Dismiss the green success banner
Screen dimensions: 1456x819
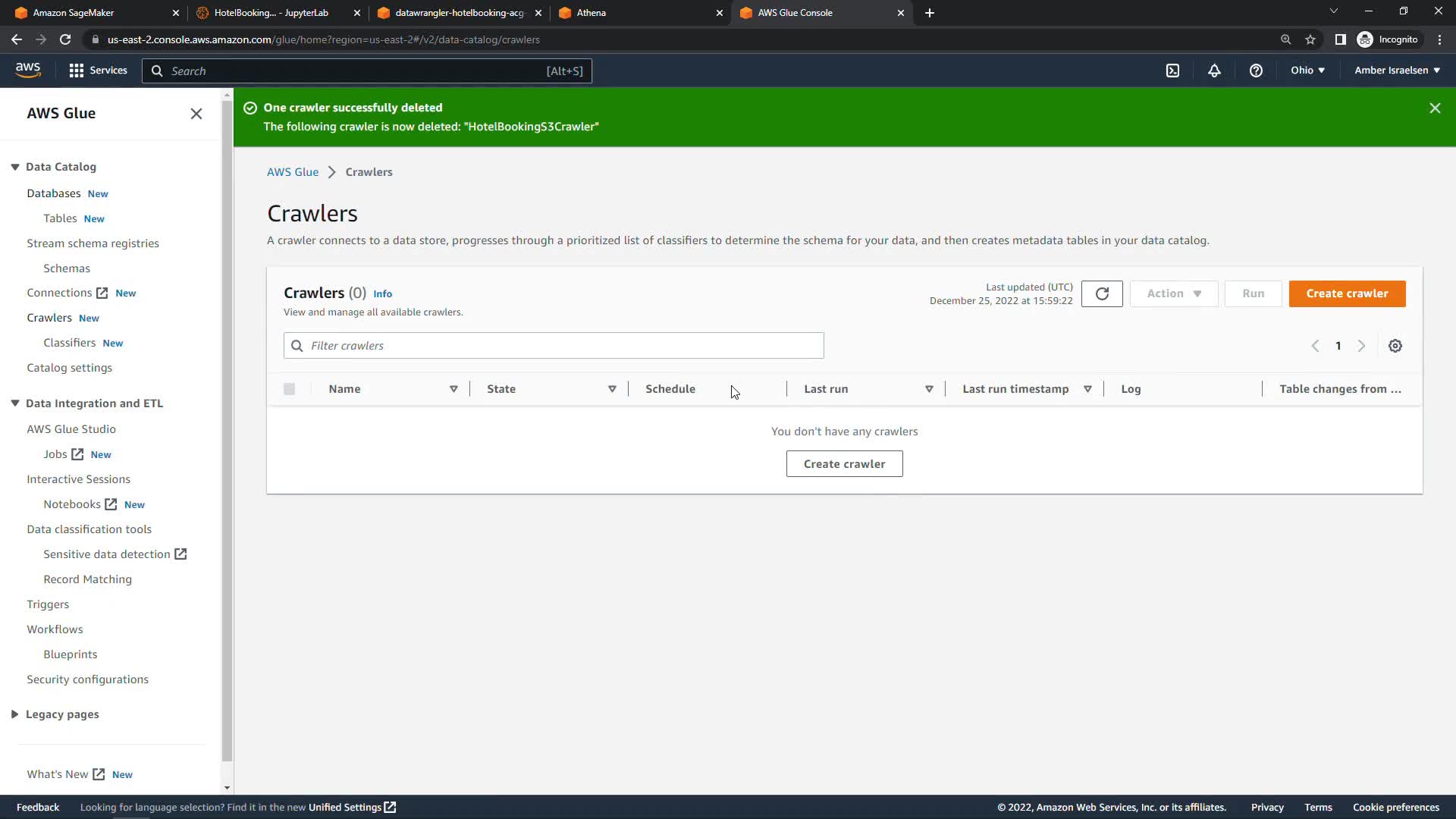click(x=1434, y=108)
